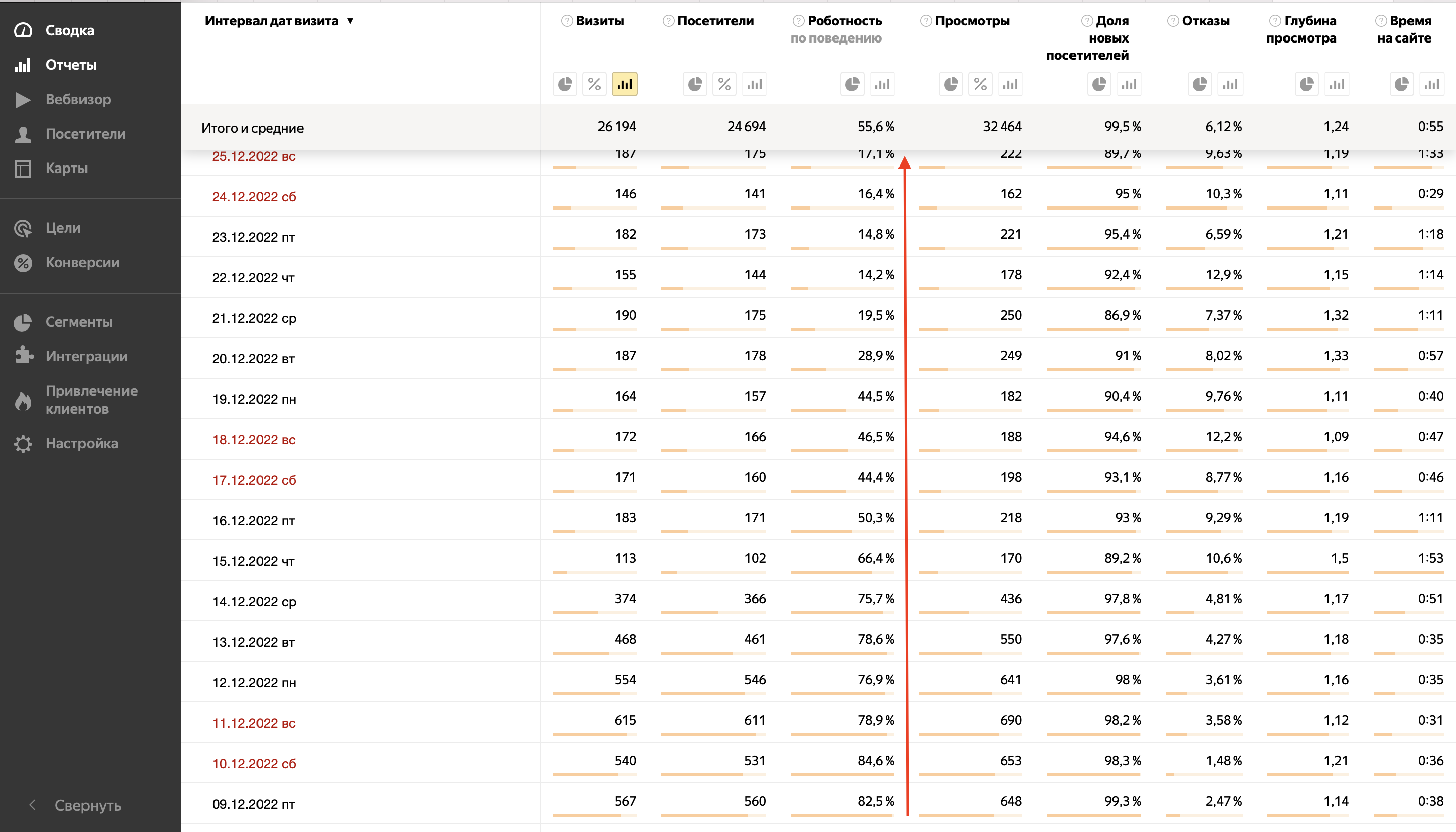The height and width of the screenshot is (832, 1456).
Task: Select row 18.12.2022 вс
Action: (818, 439)
